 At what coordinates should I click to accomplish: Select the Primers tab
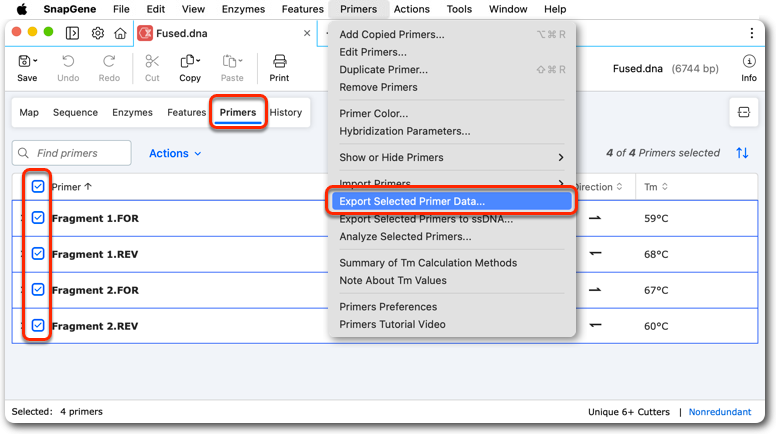[238, 112]
